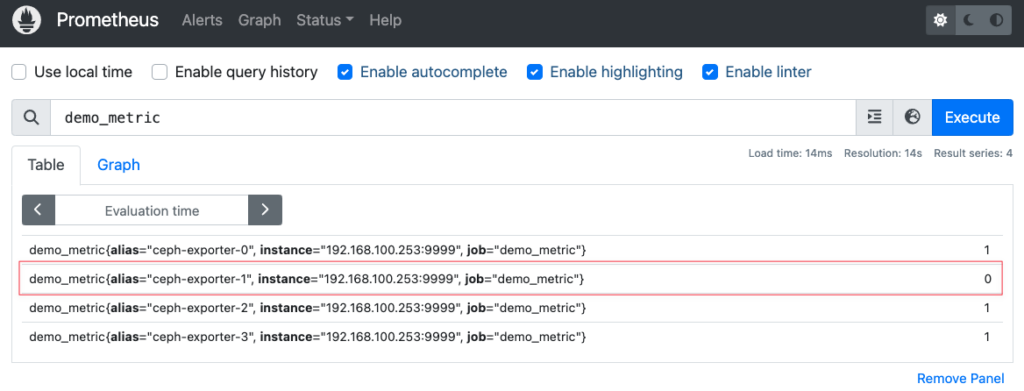Screen dimensions: 1024x391
Task: Enable the Use local time checkbox
Action: click(20, 72)
